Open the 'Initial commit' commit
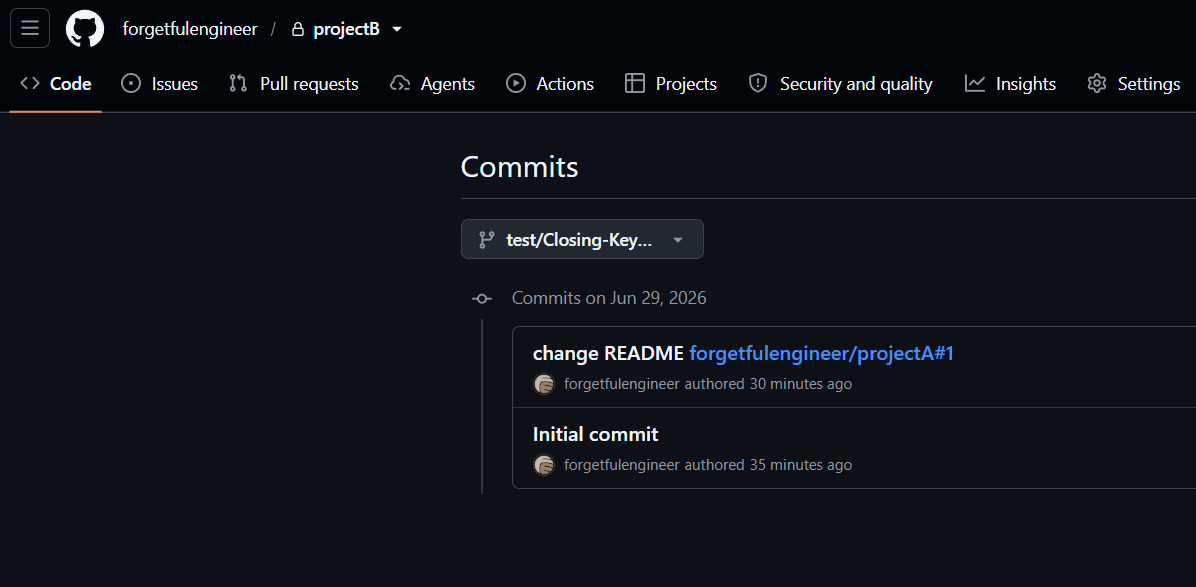Screen dimensions: 1196x587 point(595,435)
